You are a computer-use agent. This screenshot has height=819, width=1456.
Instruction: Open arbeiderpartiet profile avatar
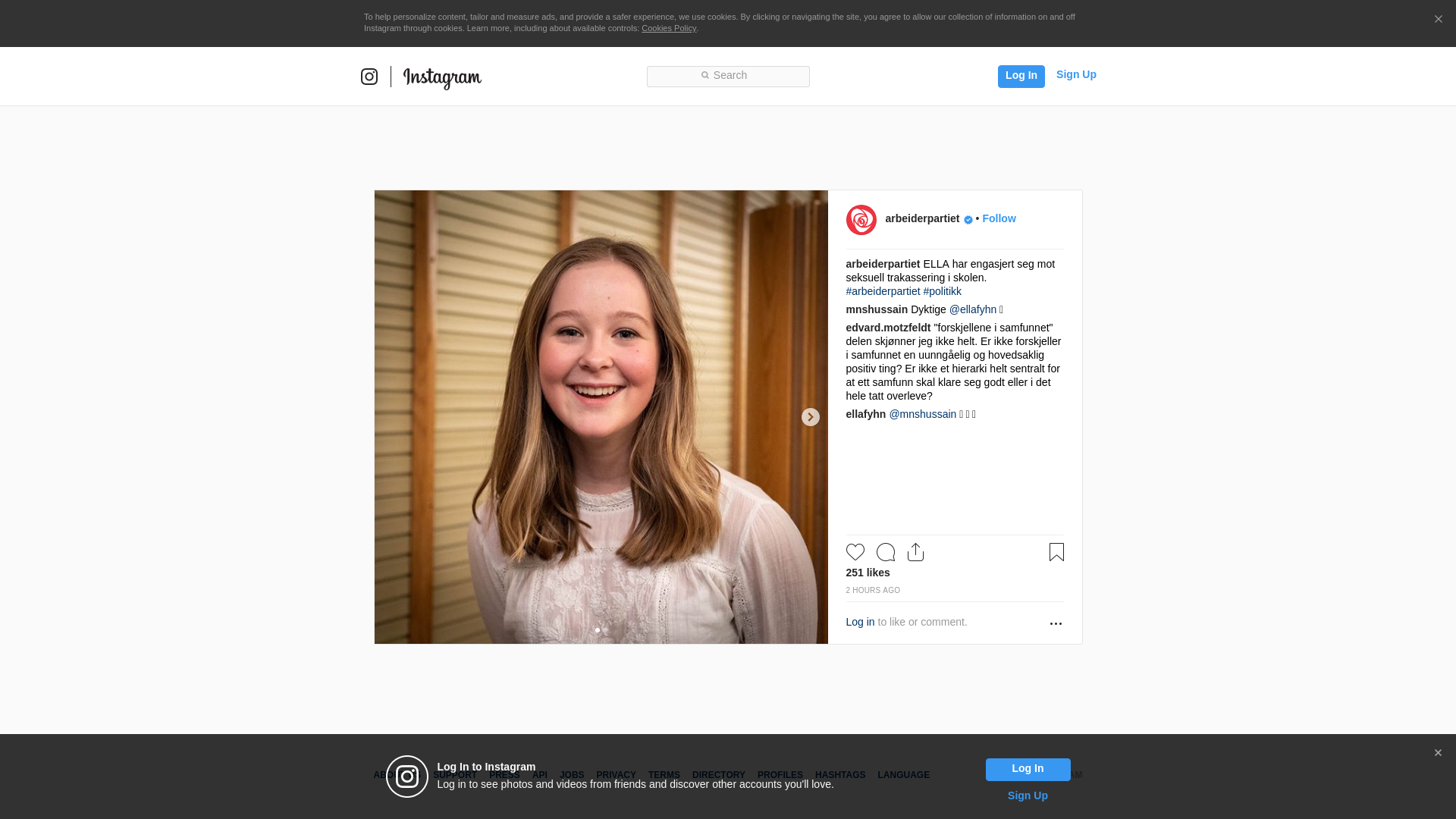pos(861,220)
